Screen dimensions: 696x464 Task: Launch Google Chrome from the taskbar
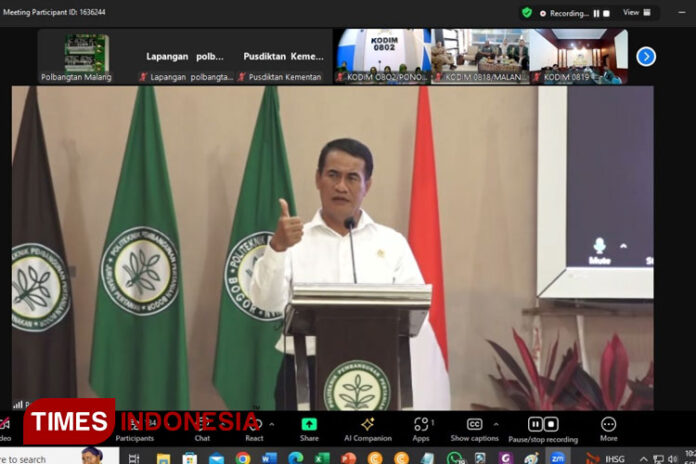pyautogui.click(x=243, y=458)
